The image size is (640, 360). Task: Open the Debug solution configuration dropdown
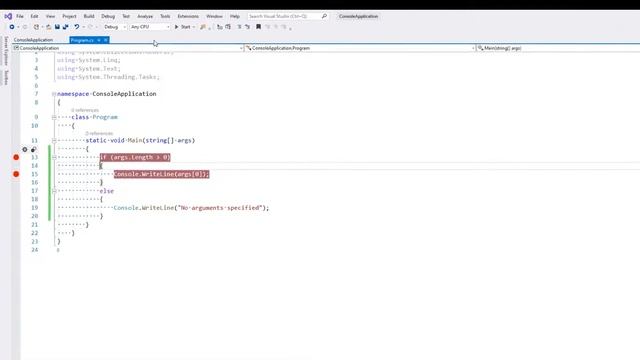tap(114, 27)
